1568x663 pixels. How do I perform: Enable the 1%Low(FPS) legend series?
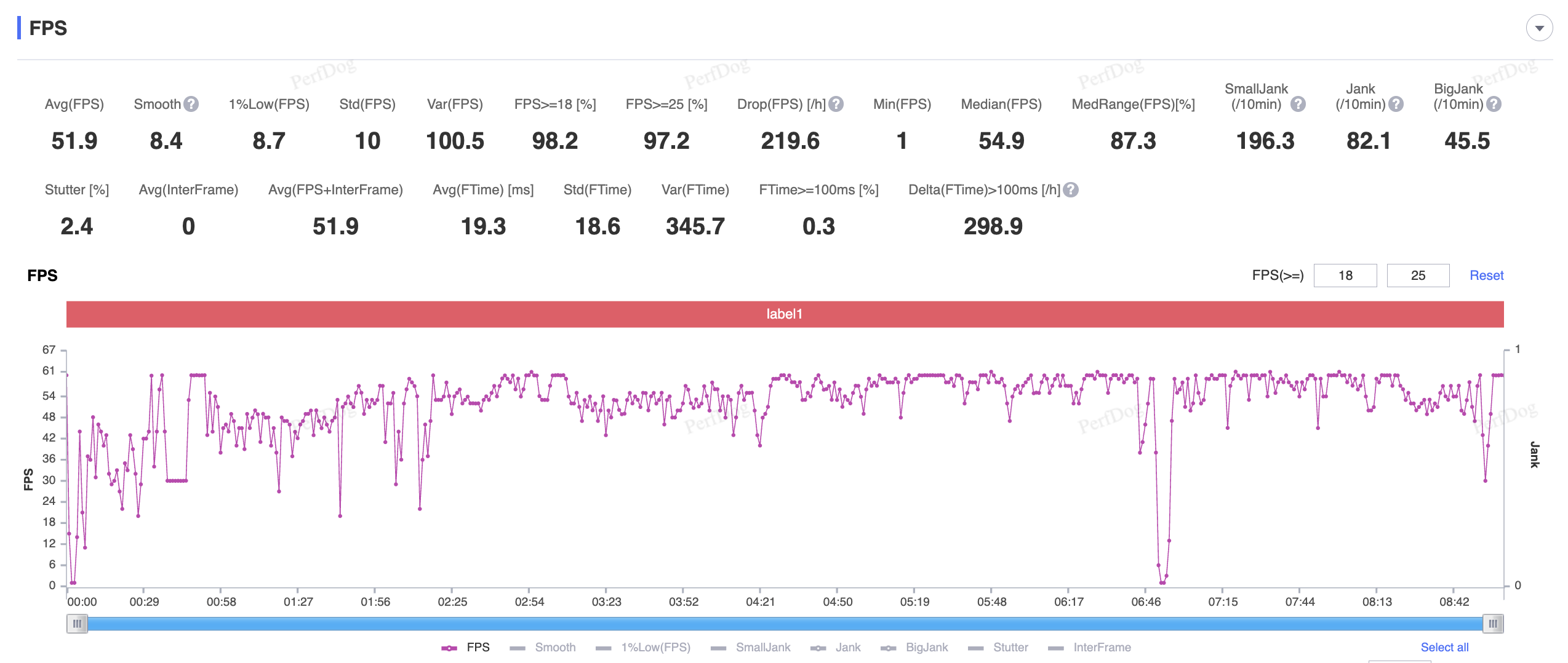pos(643,647)
